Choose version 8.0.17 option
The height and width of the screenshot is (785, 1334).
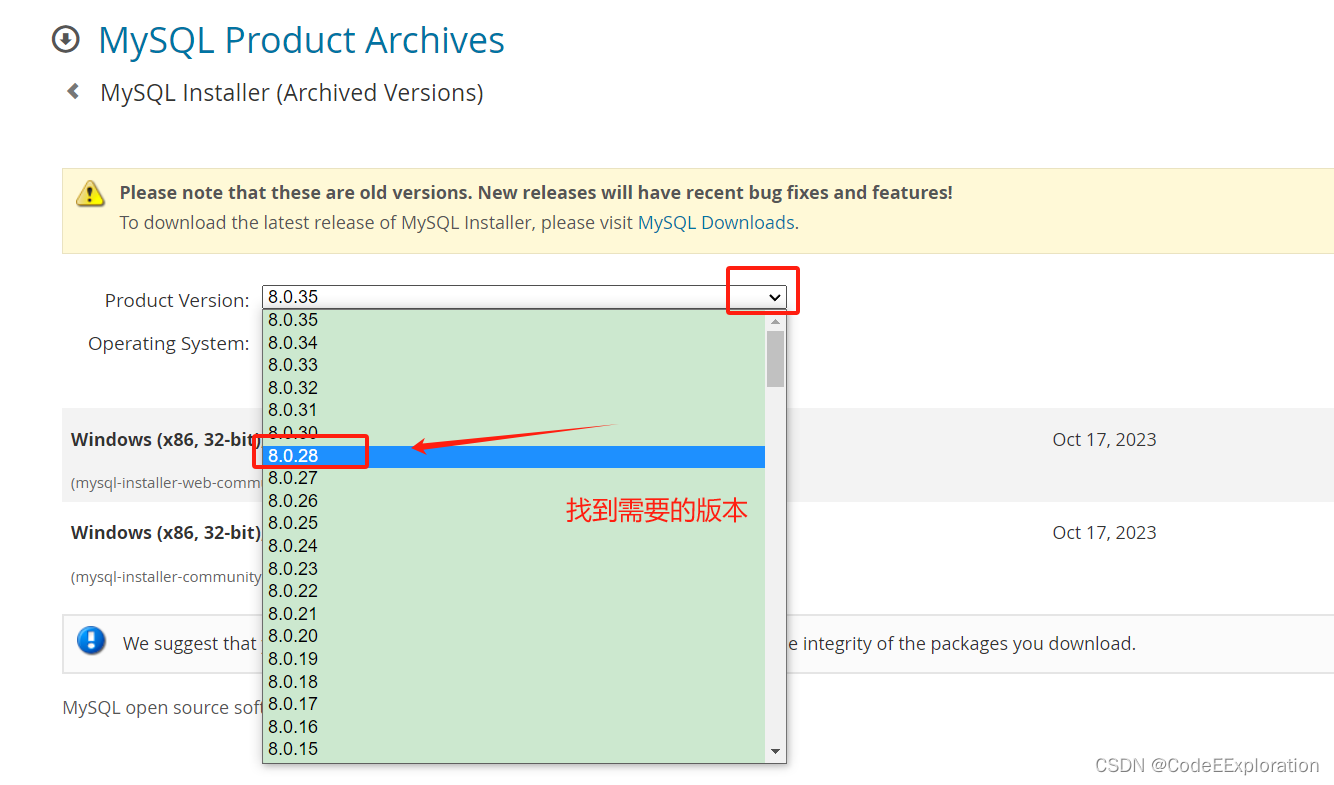point(514,704)
